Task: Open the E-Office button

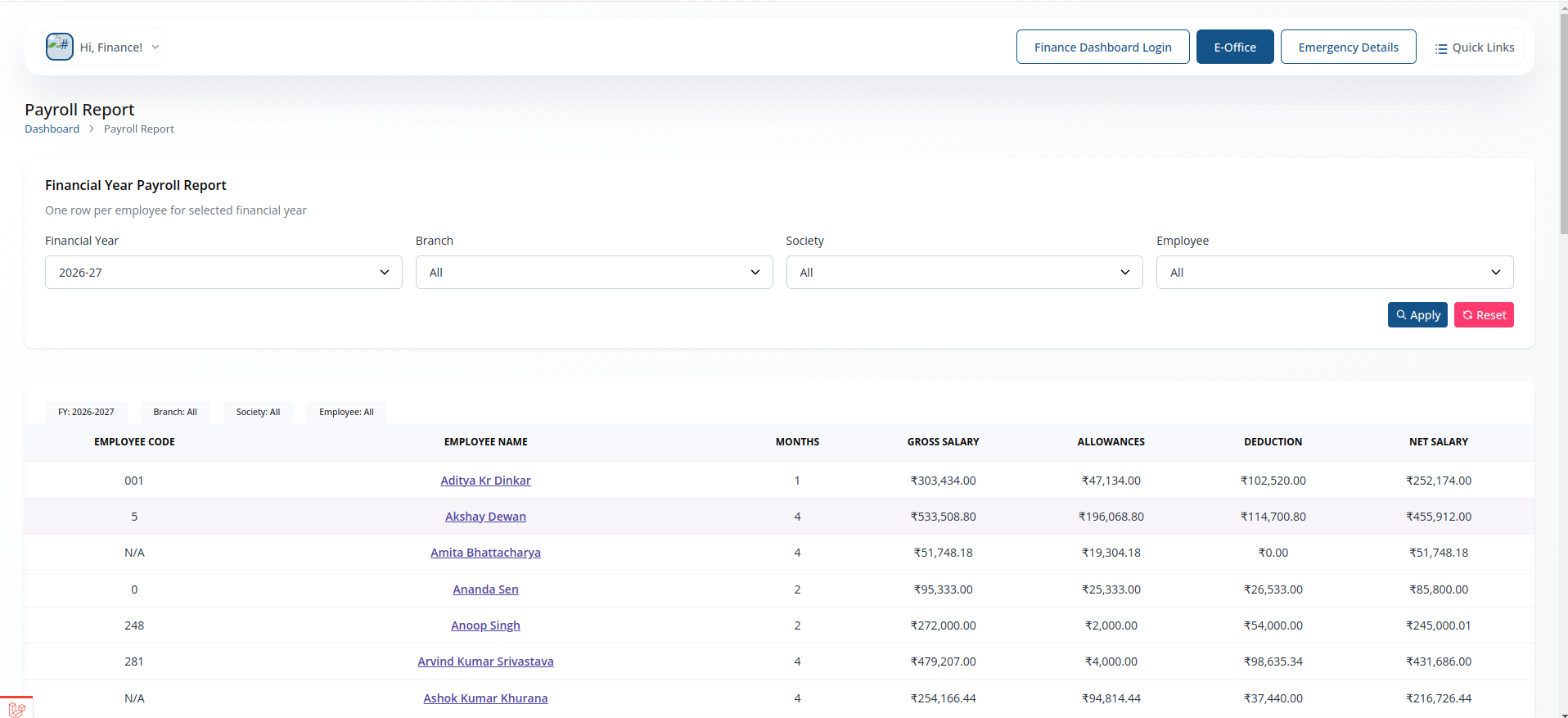Action: pos(1235,47)
